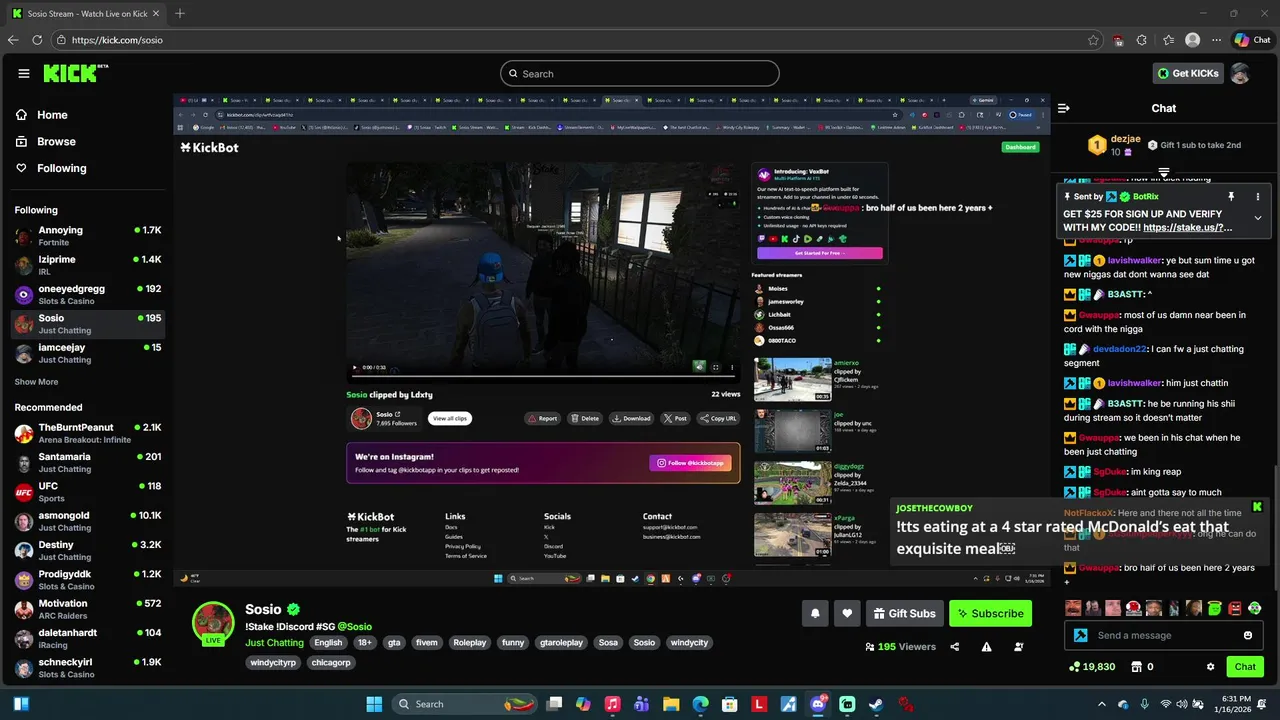This screenshot has width=1280, height=720.
Task: Open chat settings gear
Action: point(1210,667)
